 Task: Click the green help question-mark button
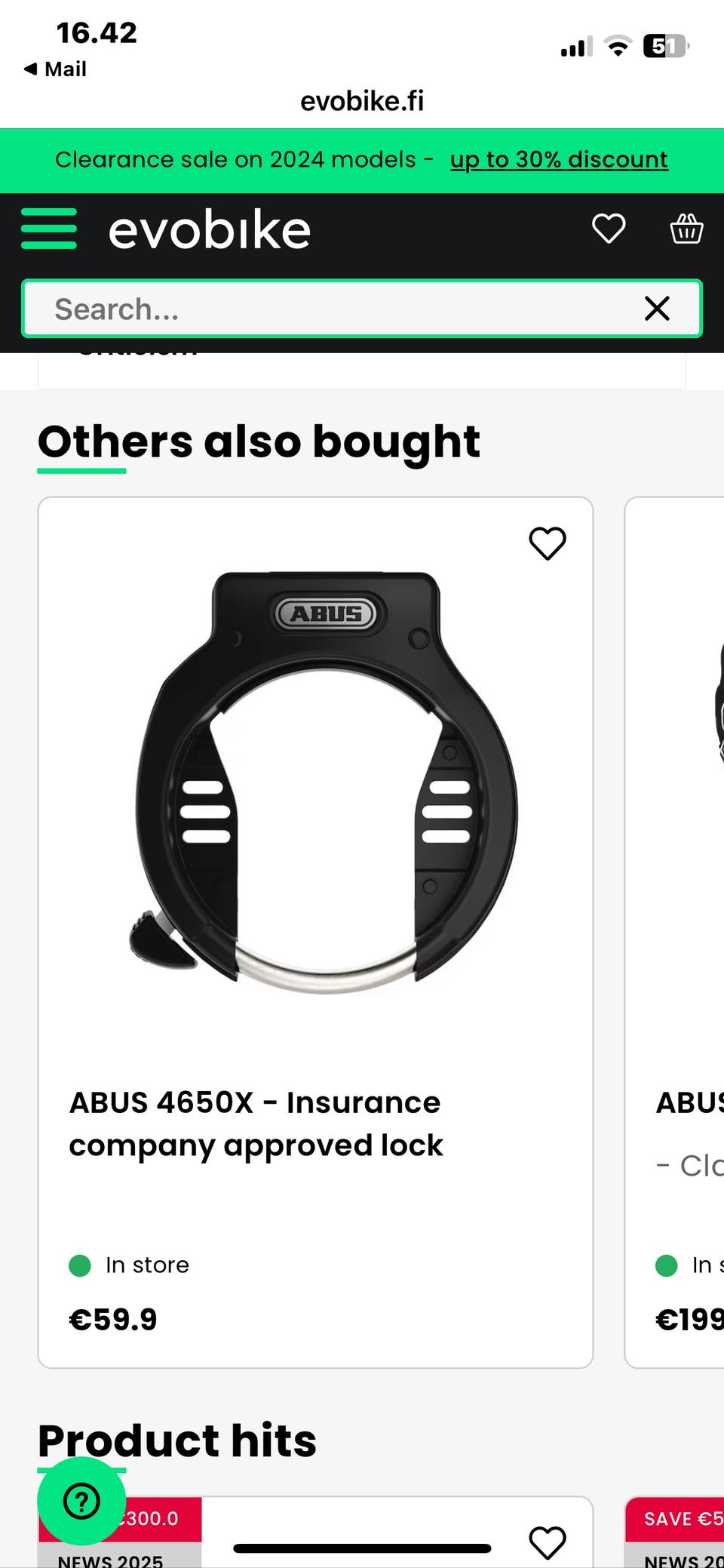point(81,1501)
